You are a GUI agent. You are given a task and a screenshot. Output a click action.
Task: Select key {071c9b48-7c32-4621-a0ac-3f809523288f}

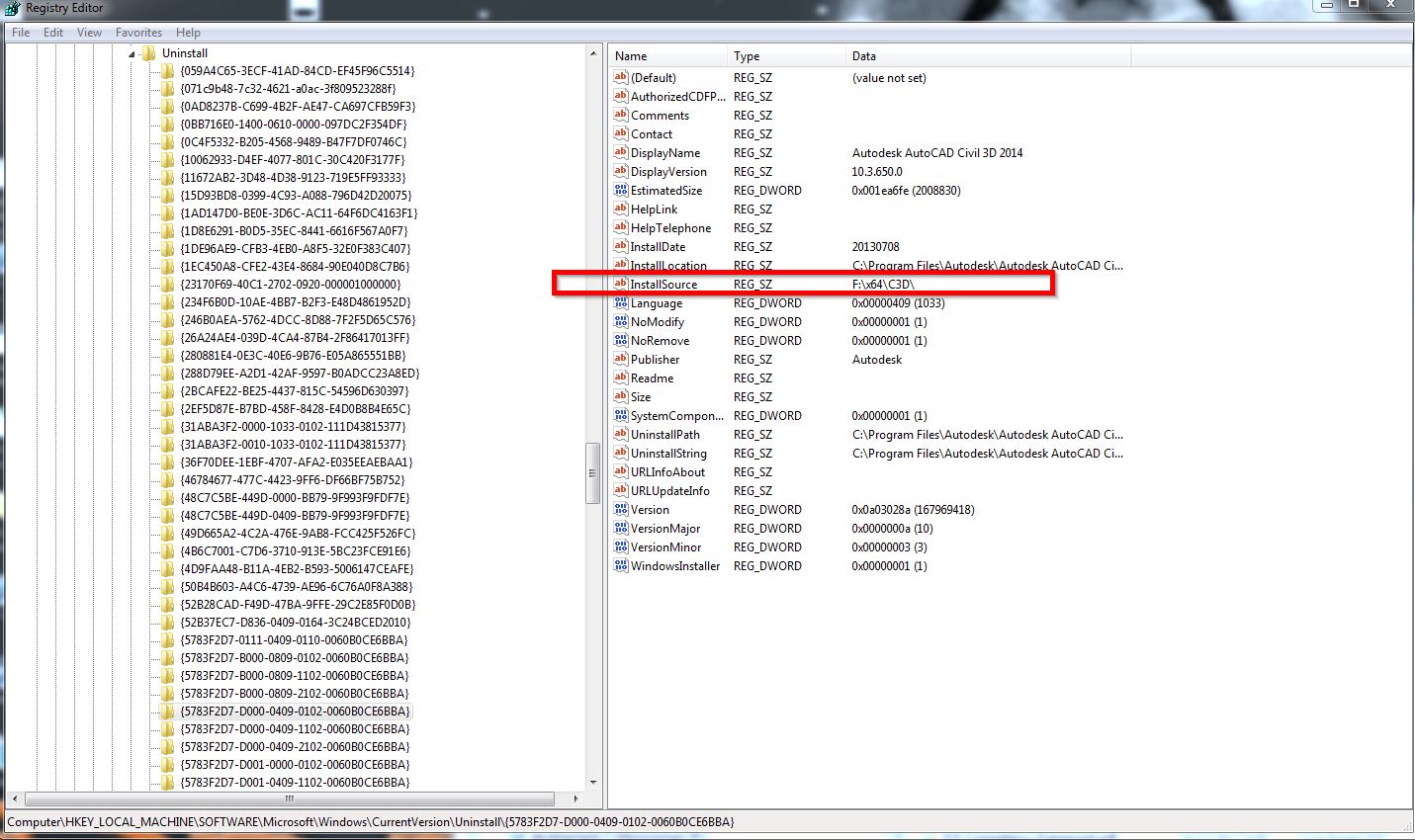(288, 89)
